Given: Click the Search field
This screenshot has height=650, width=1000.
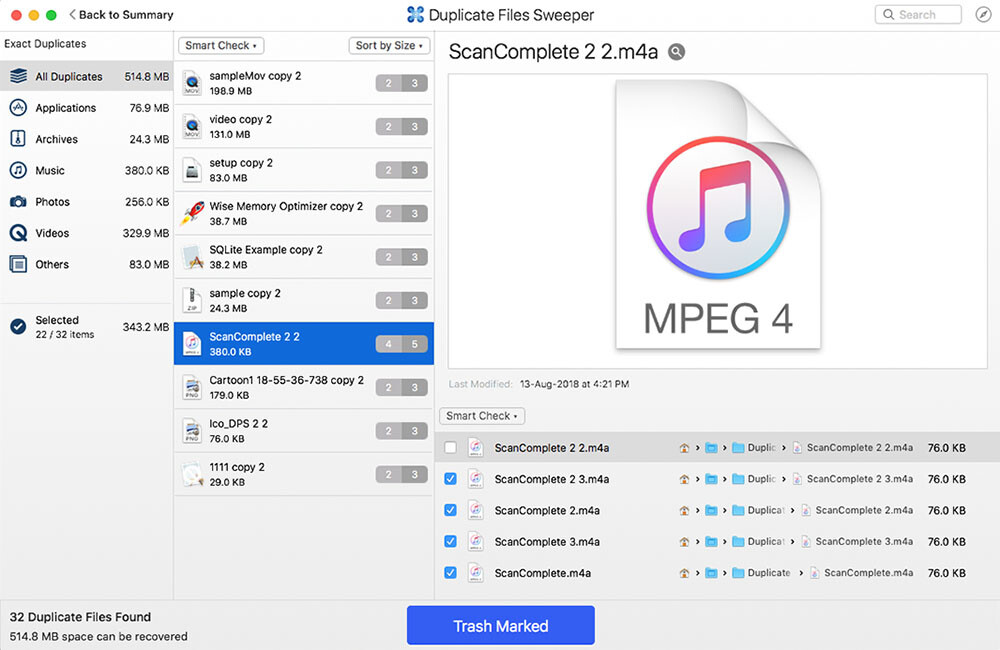Looking at the screenshot, I should pyautogui.click(x=918, y=15).
